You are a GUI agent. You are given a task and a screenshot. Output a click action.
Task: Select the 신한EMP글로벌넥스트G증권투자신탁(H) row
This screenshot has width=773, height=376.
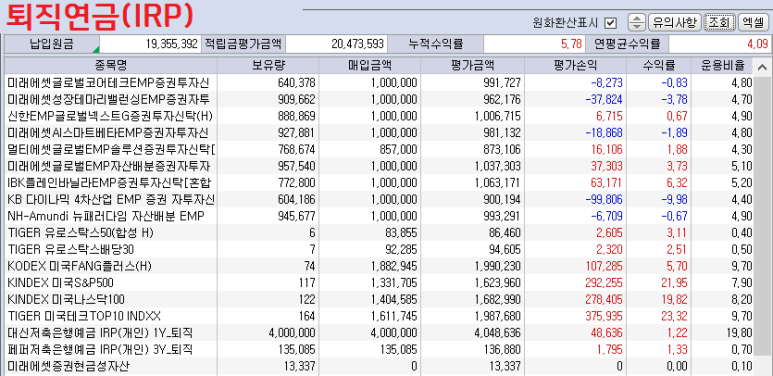click(379, 116)
